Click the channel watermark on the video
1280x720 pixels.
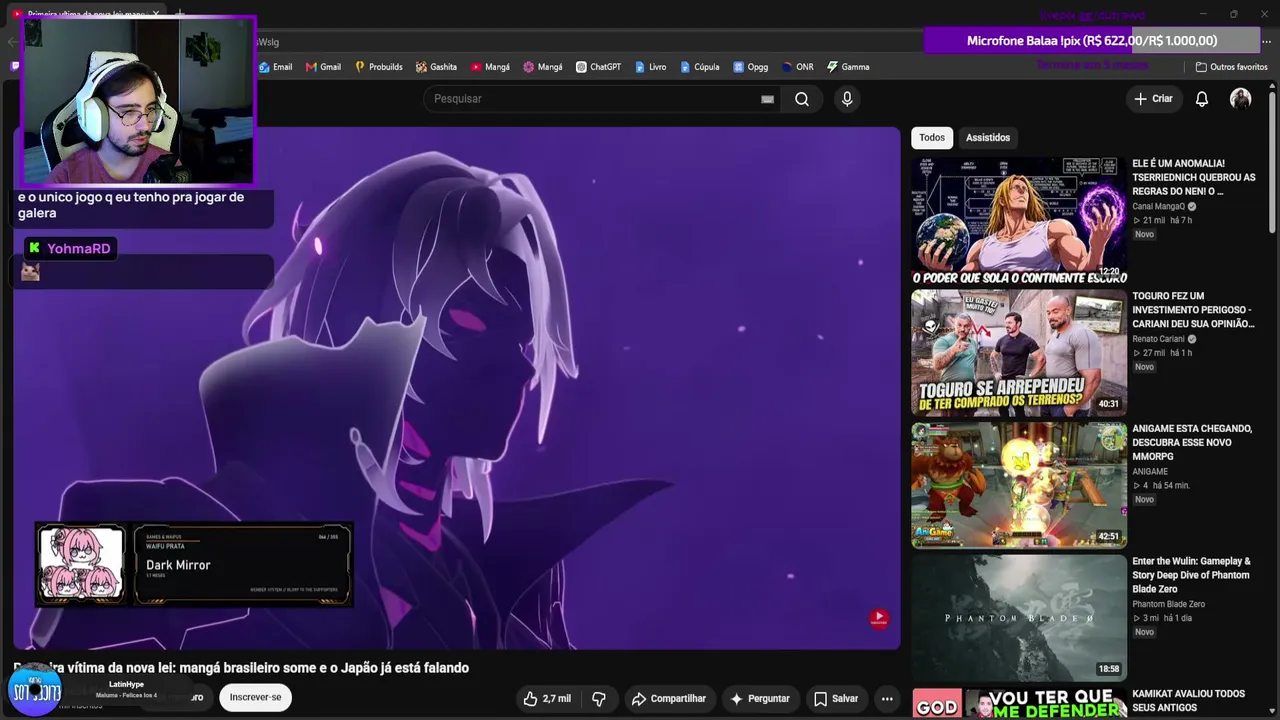(878, 619)
